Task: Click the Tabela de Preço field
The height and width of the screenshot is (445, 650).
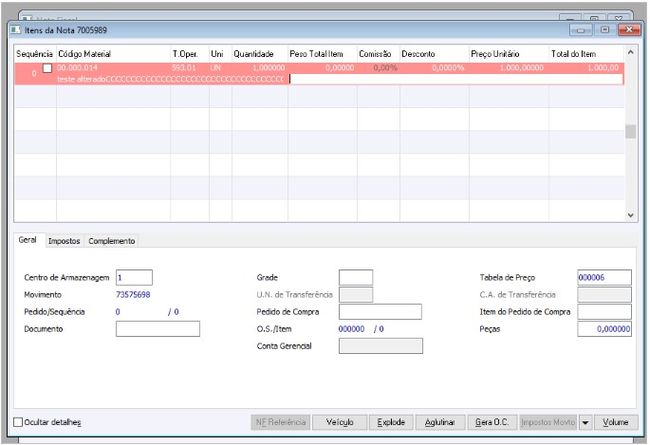Action: point(604,277)
